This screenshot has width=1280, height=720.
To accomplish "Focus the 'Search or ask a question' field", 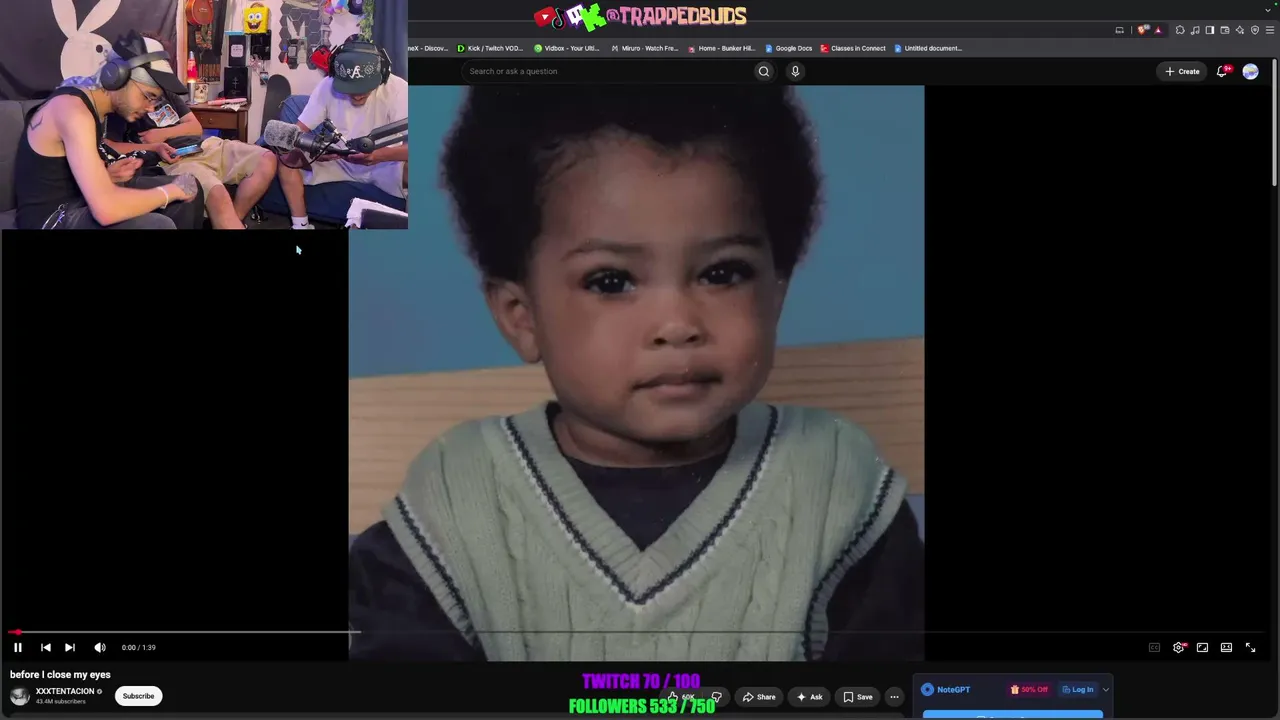I will [608, 71].
